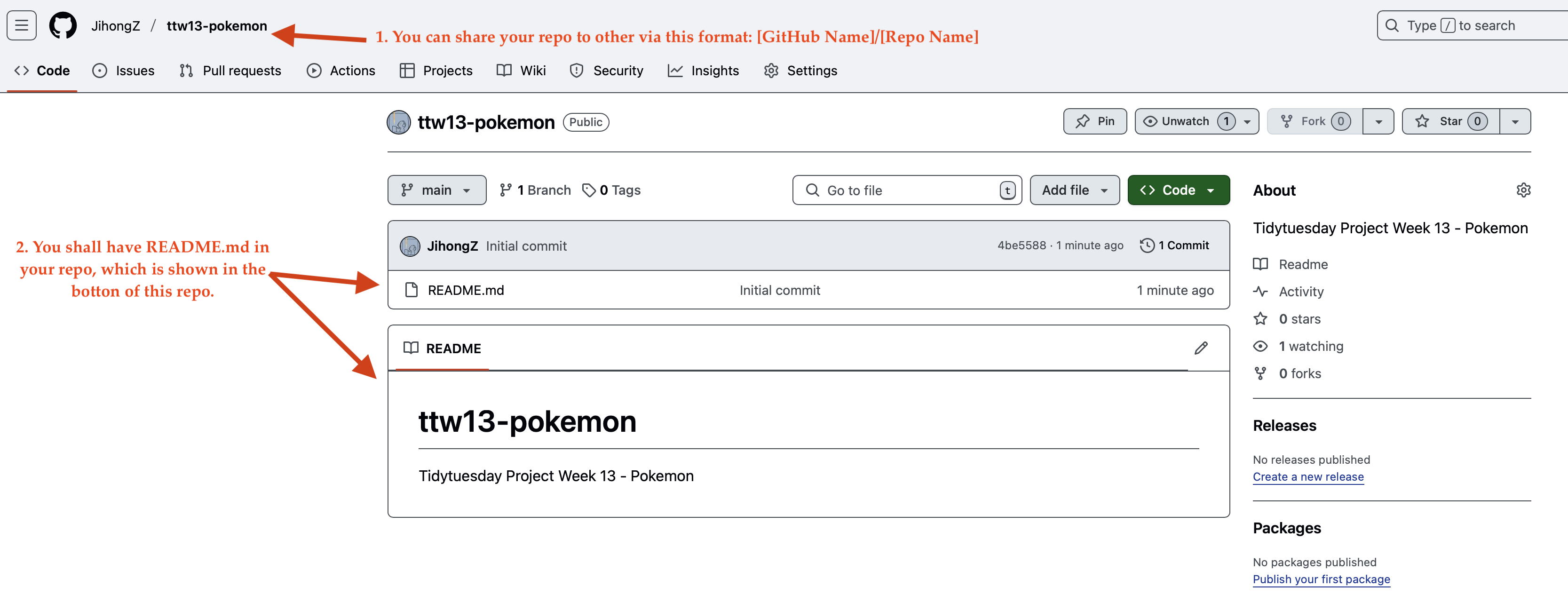Open the hamburger navigation menu
This screenshot has height=602, width=1568.
[21, 25]
